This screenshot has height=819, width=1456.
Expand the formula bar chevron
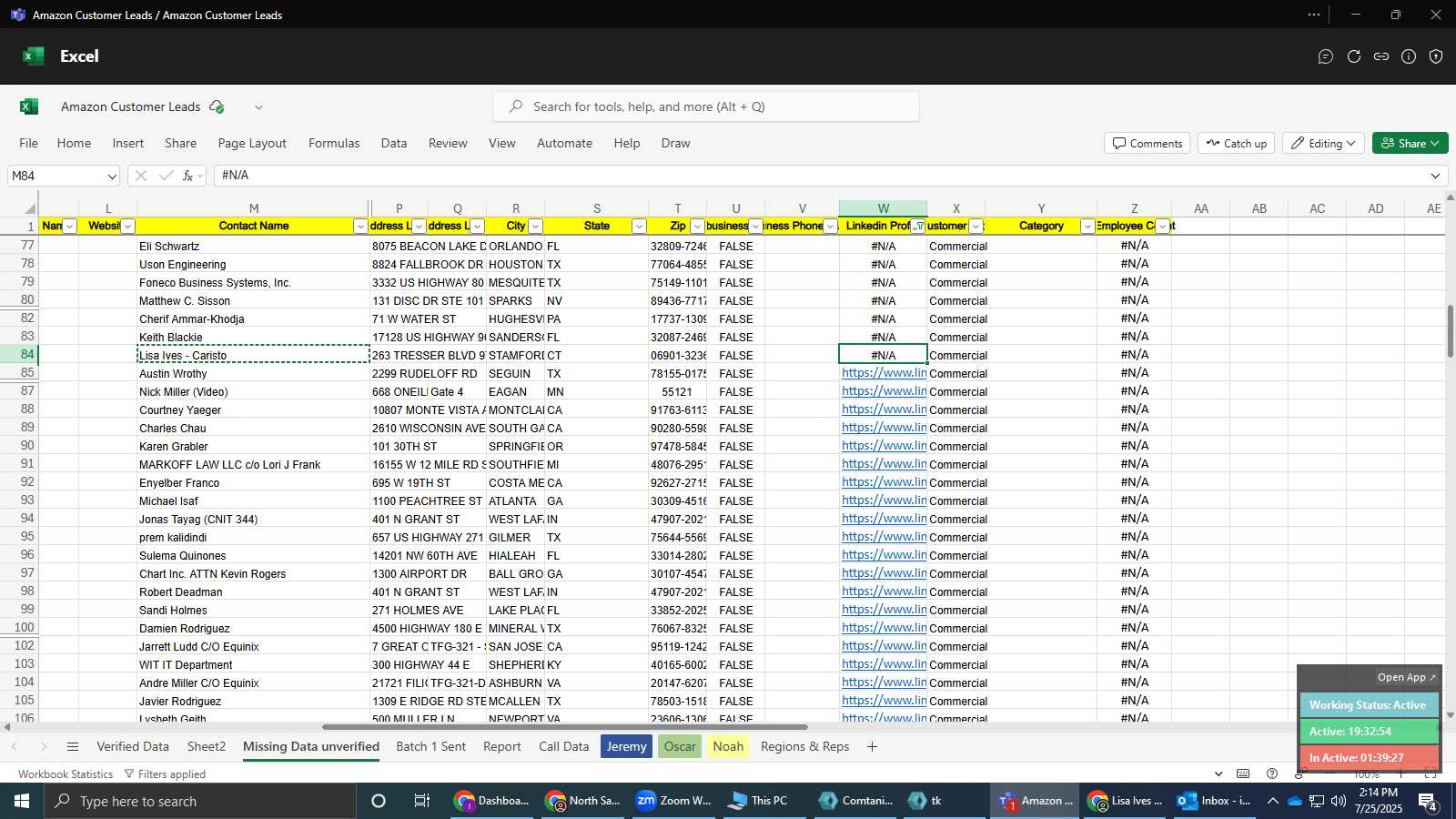[1436, 176]
